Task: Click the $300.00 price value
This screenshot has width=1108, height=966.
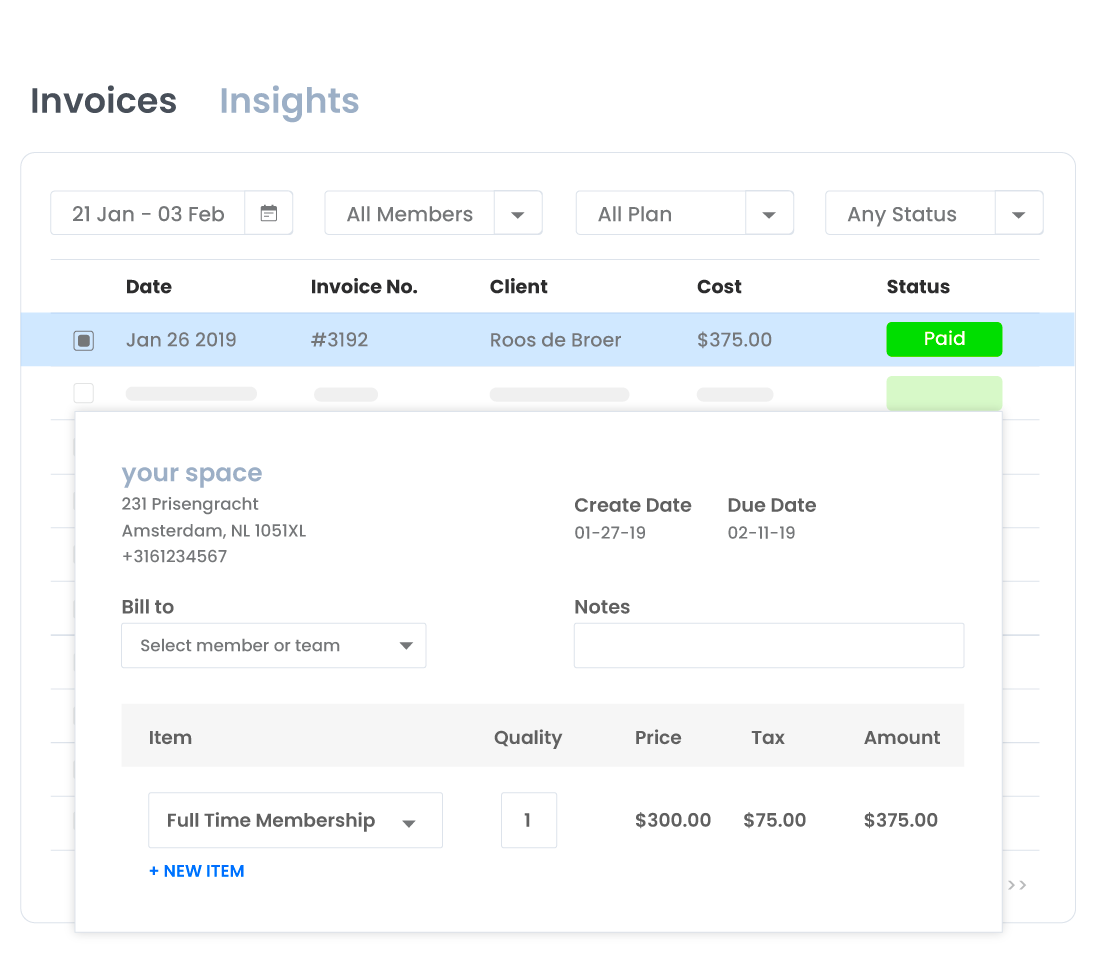Action: 673,820
